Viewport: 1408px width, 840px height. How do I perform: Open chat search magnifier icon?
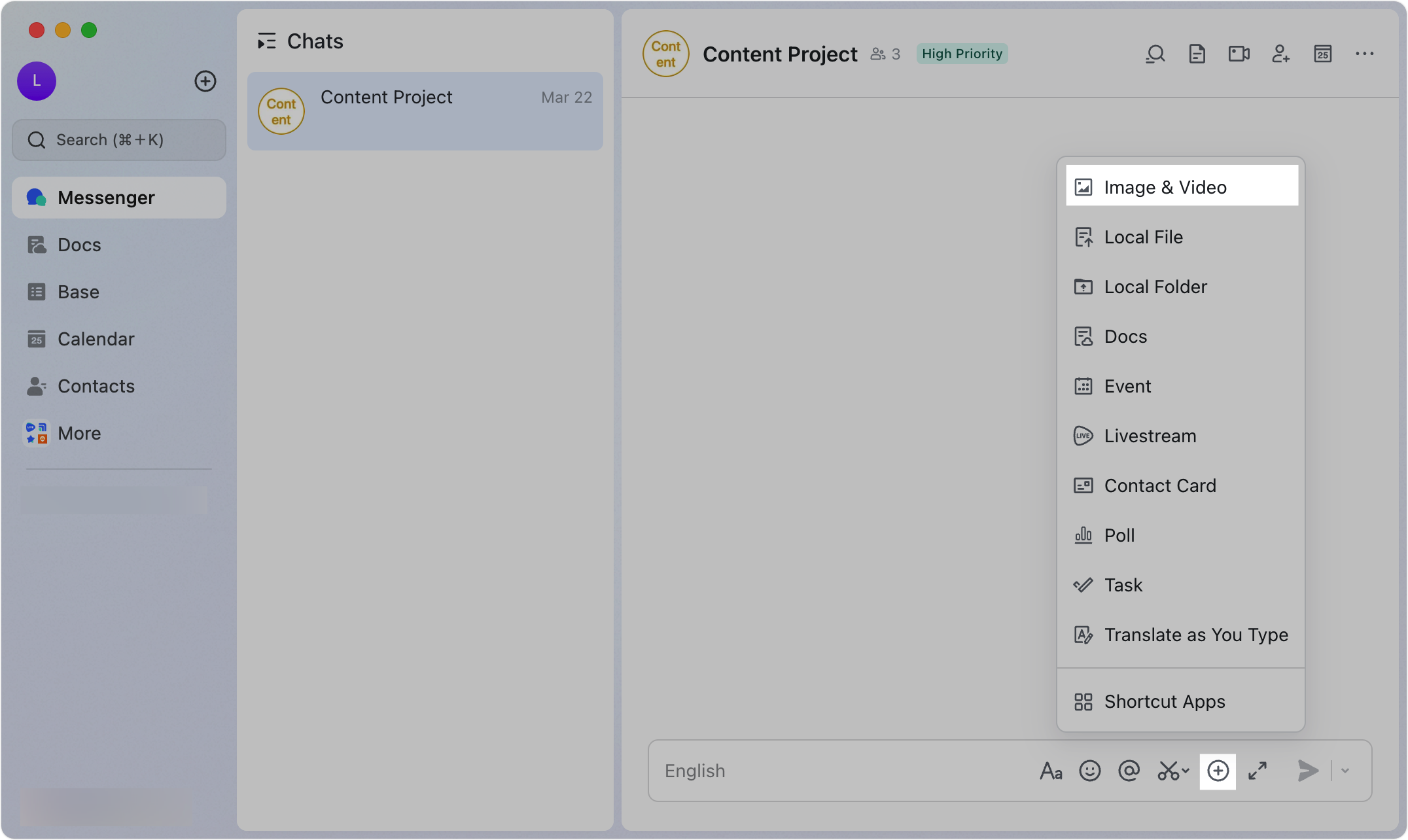pos(1155,54)
